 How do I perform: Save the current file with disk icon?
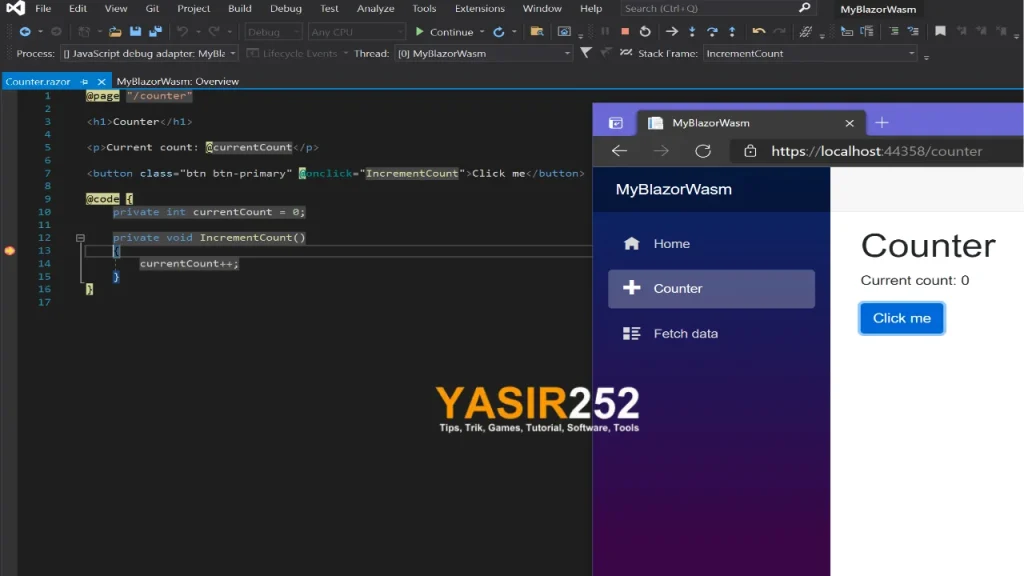[x=135, y=31]
